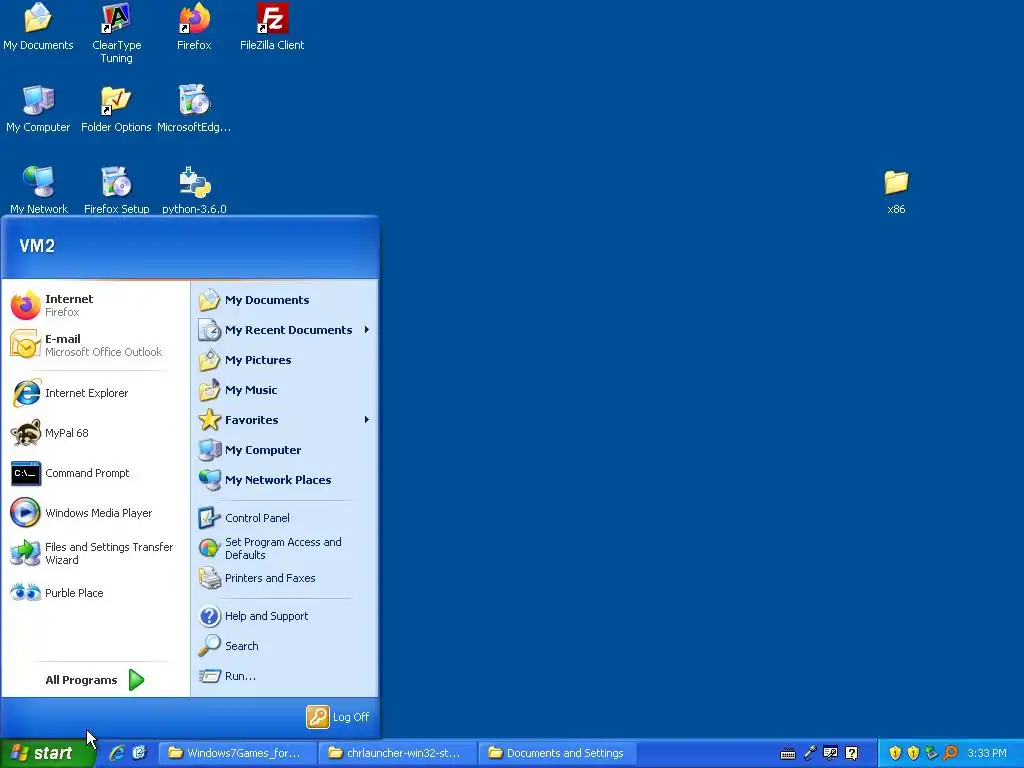Click orange magnifier tray icon
Viewport: 1024px width, 768px height.
(951, 753)
